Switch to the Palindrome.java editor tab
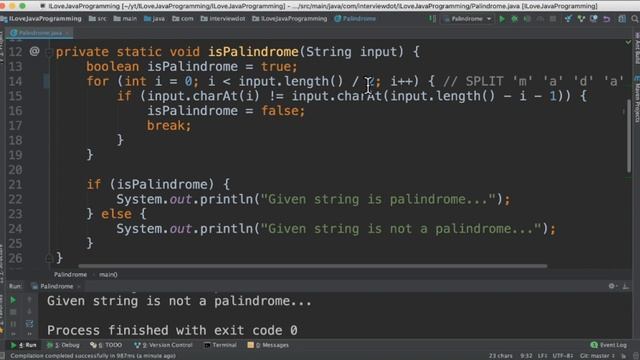The width and height of the screenshot is (640, 360). tap(40, 33)
